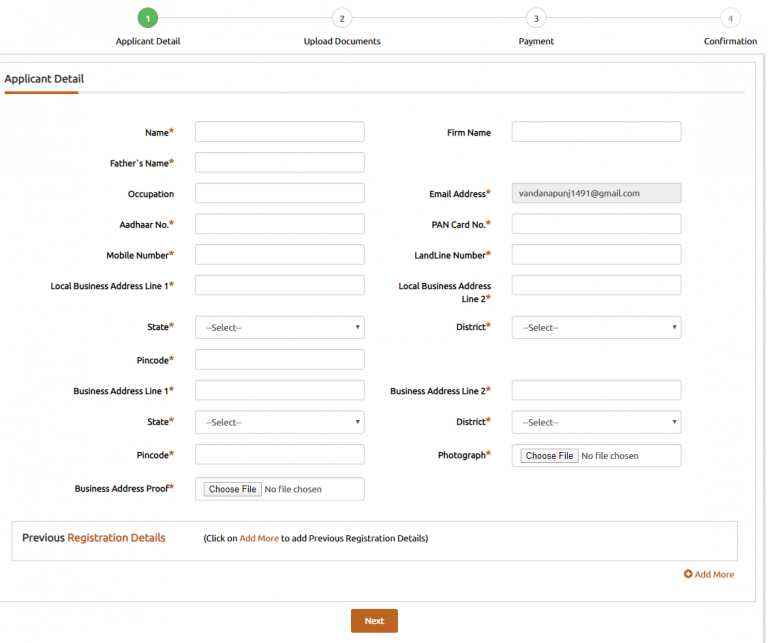Image resolution: width=768 pixels, height=643 pixels.
Task: Click the plus icon beside Add More
Action: click(688, 574)
